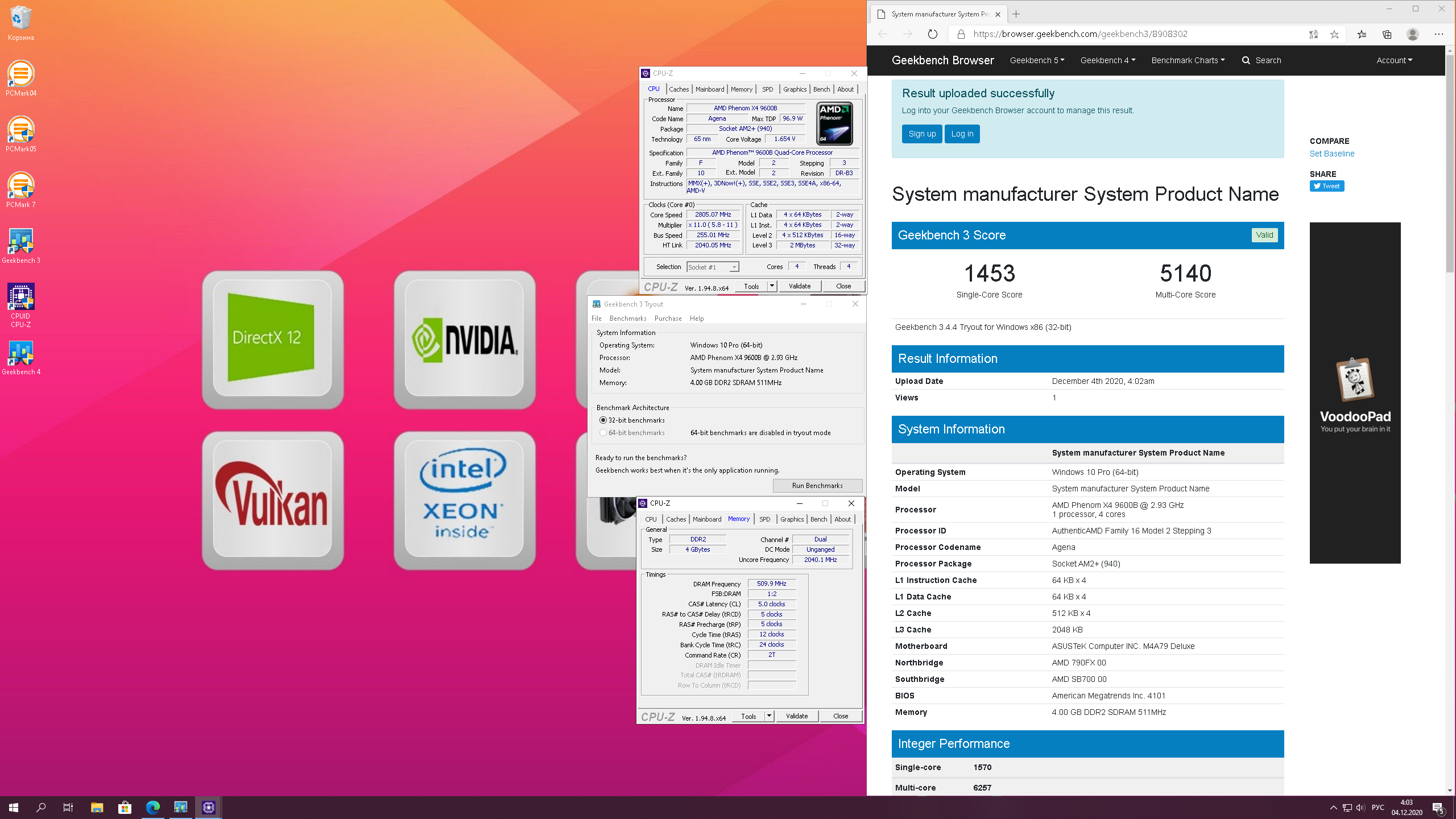
Task: Open the translate/read aloud icon in the address bar
Action: click(1313, 34)
